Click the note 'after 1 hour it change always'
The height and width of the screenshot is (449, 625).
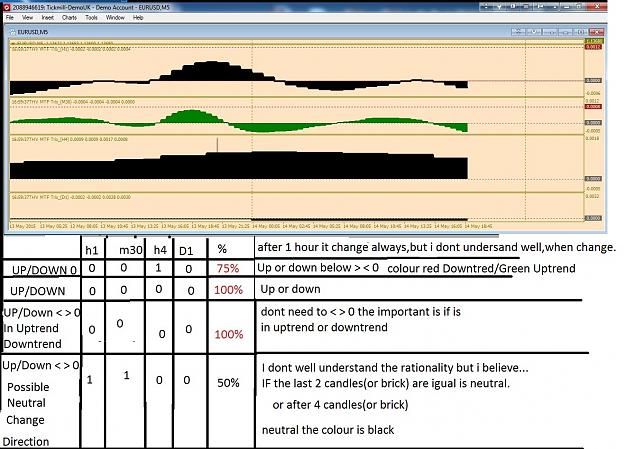[332, 248]
